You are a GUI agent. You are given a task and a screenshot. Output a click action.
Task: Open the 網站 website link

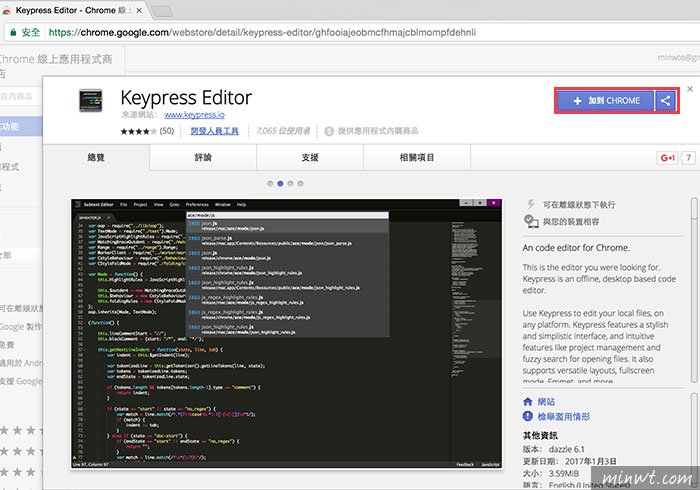click(546, 402)
